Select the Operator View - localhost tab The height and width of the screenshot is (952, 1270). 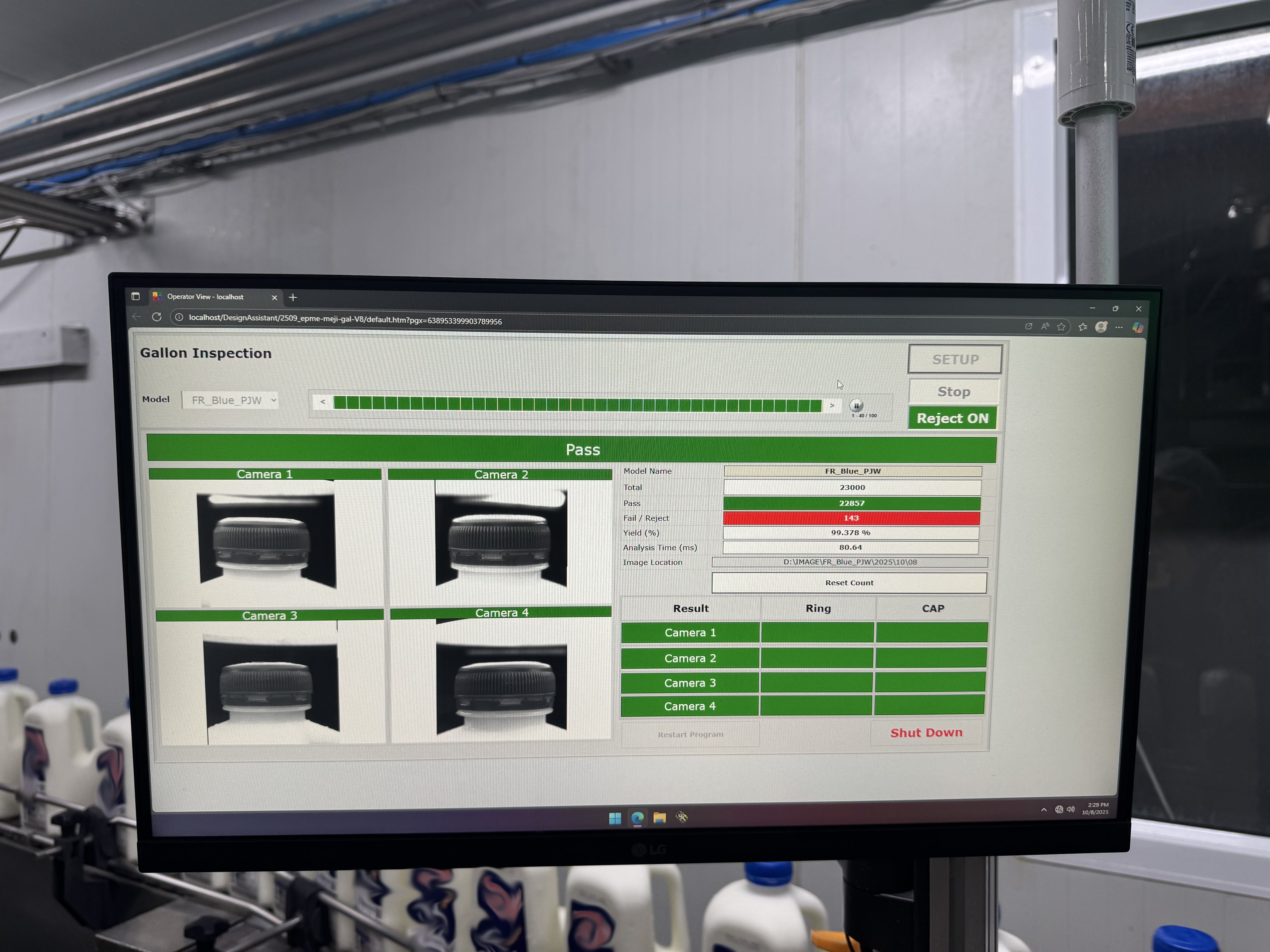coord(205,297)
